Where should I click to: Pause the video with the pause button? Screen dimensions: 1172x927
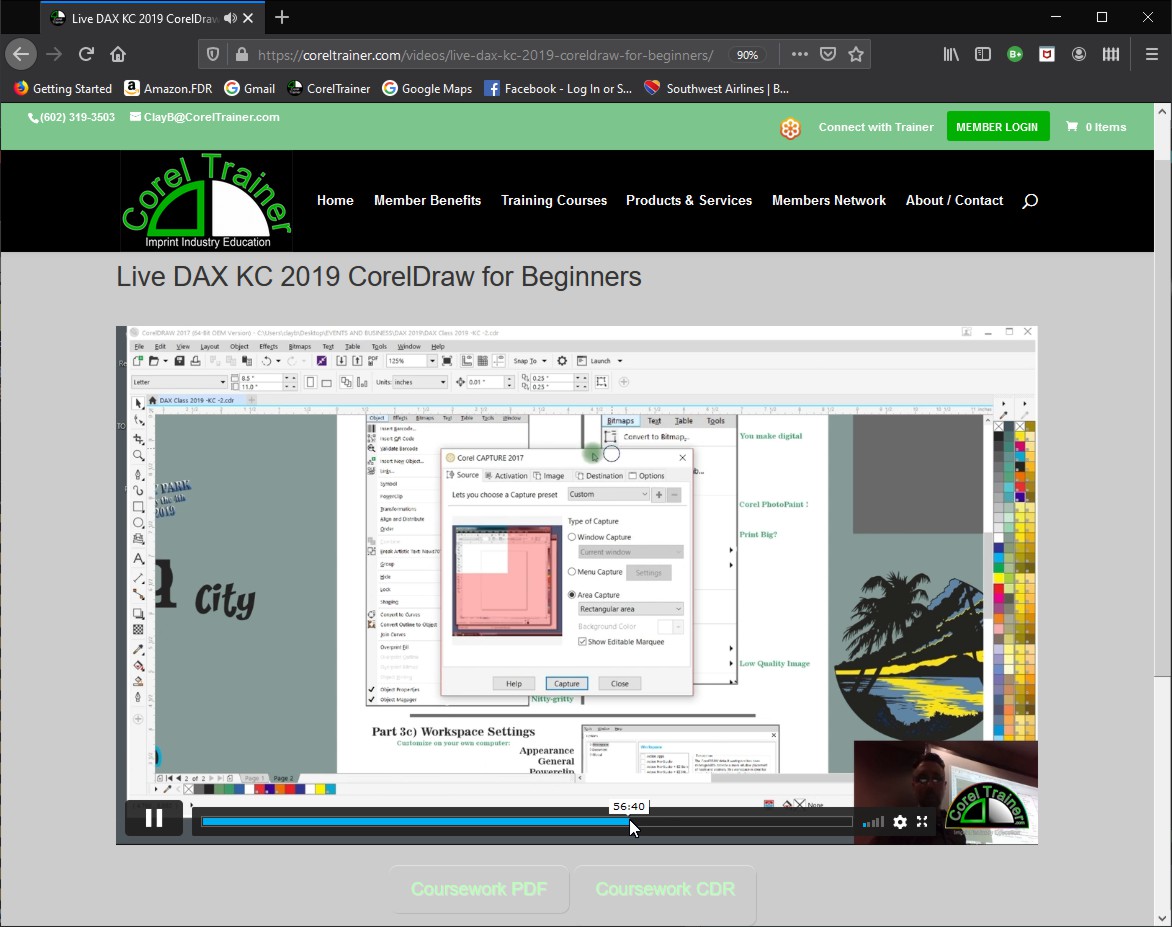tap(154, 819)
